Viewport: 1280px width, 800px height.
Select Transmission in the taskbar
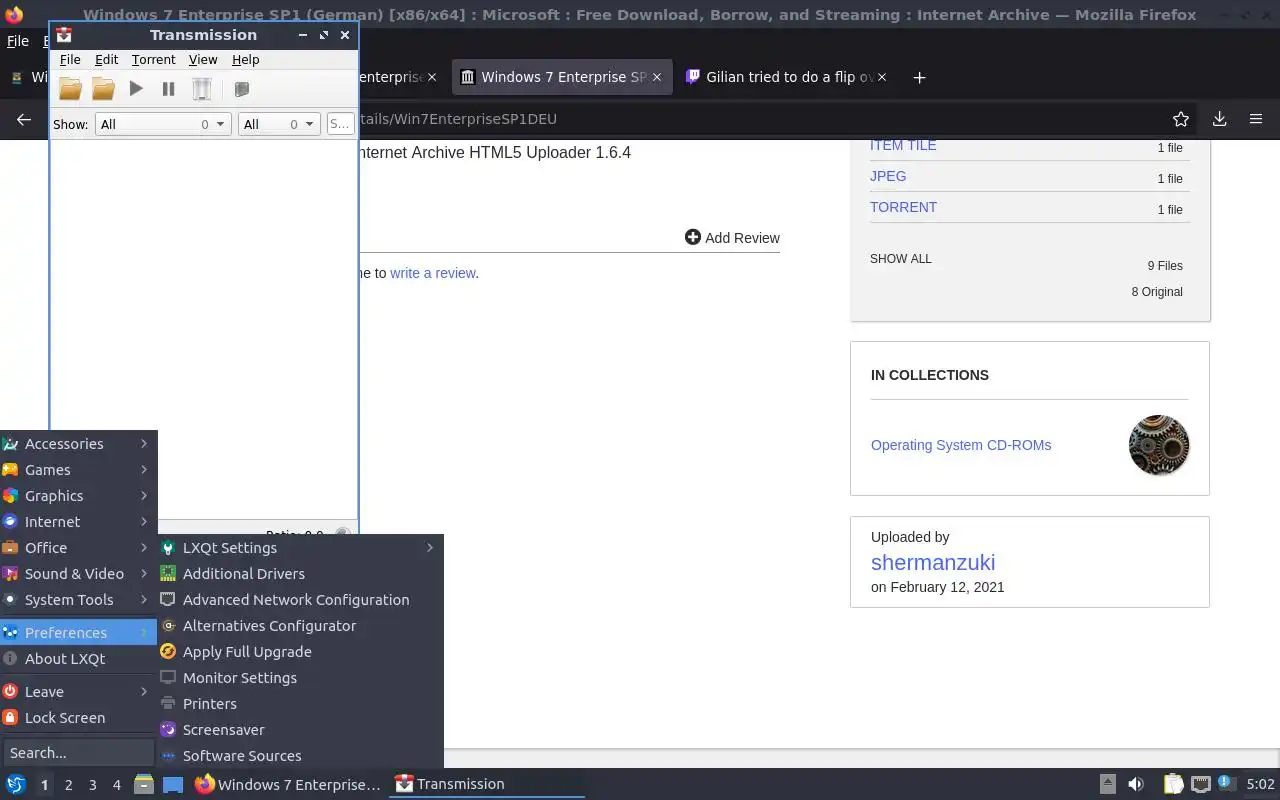pyautogui.click(x=486, y=784)
